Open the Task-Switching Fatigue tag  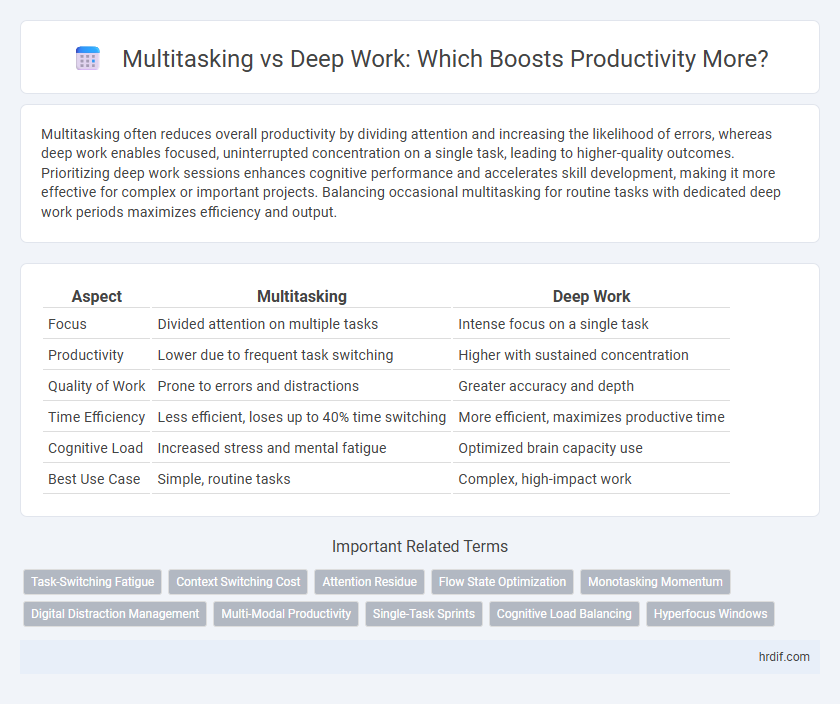click(93, 582)
